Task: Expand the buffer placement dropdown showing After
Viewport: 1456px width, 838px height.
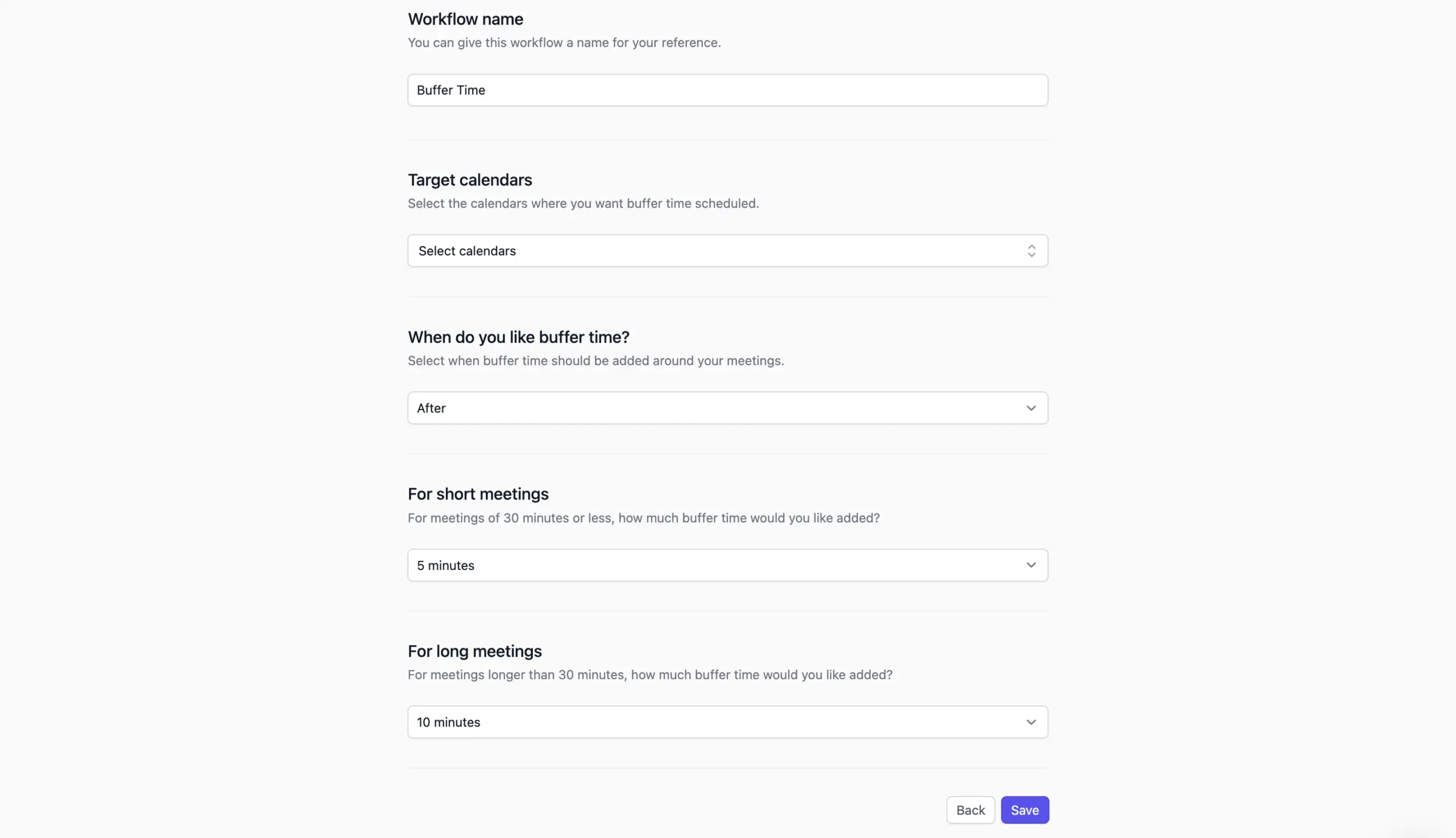Action: pyautogui.click(x=726, y=407)
